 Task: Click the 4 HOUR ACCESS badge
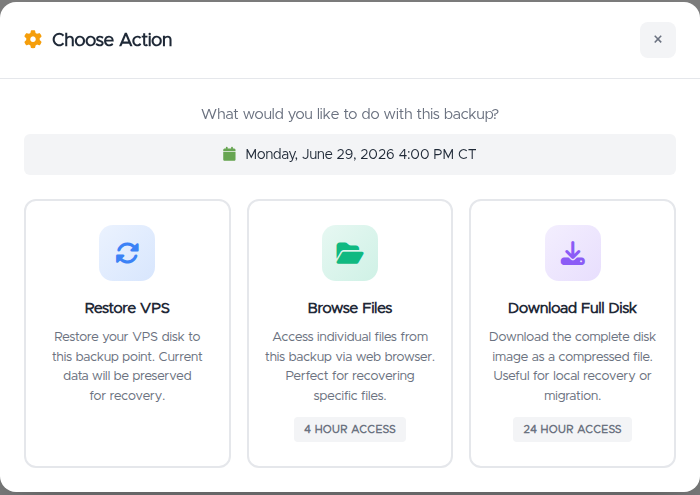click(350, 429)
